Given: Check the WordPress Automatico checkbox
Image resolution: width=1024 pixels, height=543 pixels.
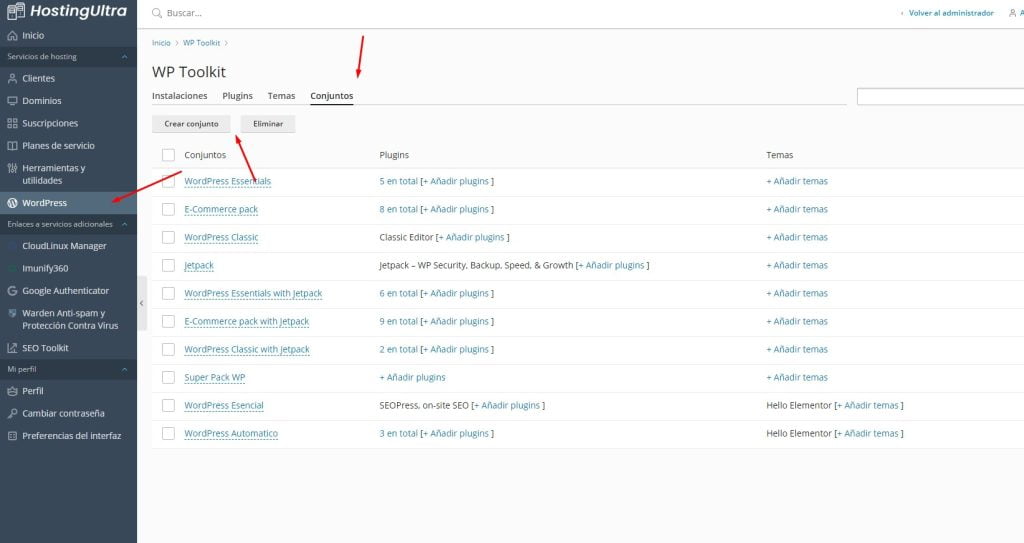Looking at the screenshot, I should tap(168, 433).
